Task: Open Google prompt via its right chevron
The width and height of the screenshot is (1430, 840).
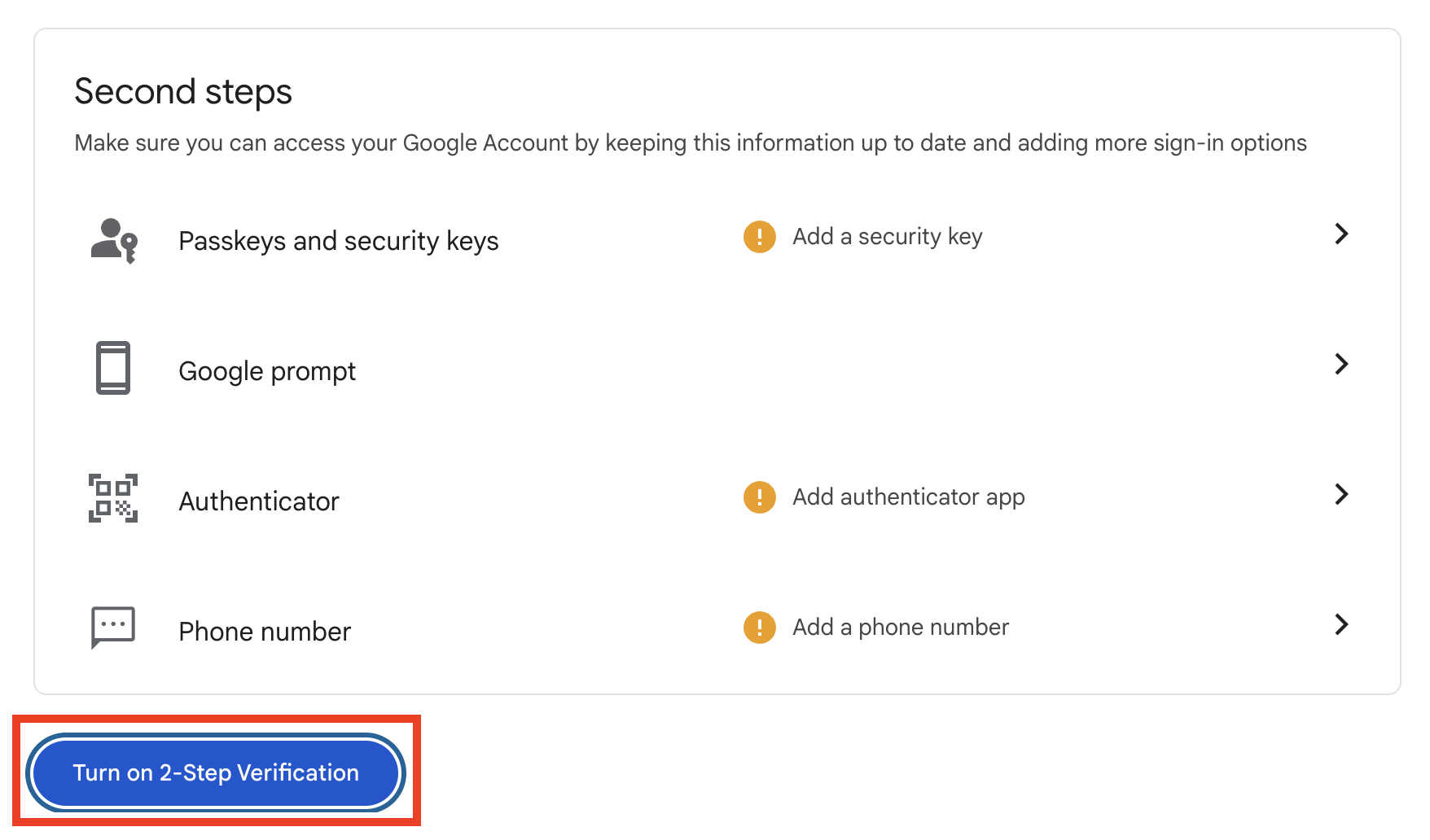Action: (1341, 364)
